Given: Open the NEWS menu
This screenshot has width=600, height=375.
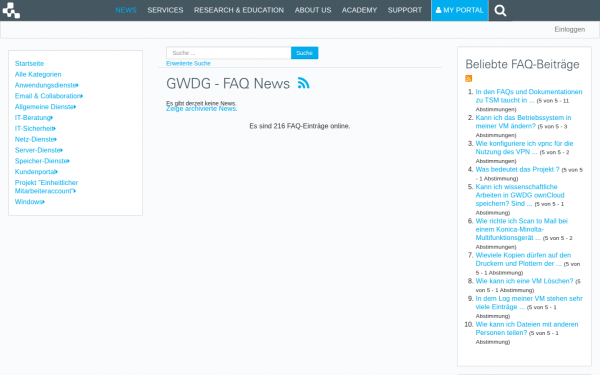Looking at the screenshot, I should pos(126,10).
